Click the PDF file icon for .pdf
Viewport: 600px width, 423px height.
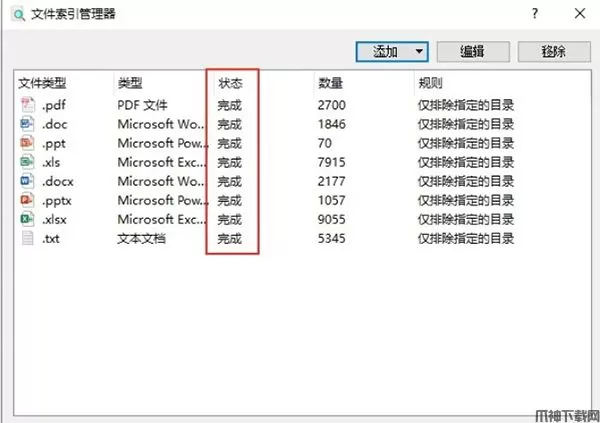[x=28, y=105]
